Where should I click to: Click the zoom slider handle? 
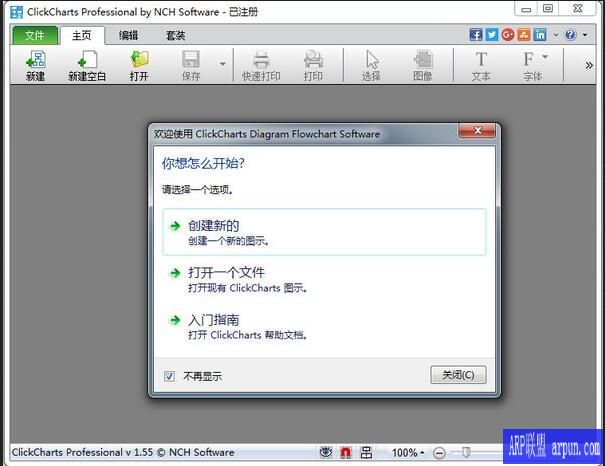tap(466, 452)
